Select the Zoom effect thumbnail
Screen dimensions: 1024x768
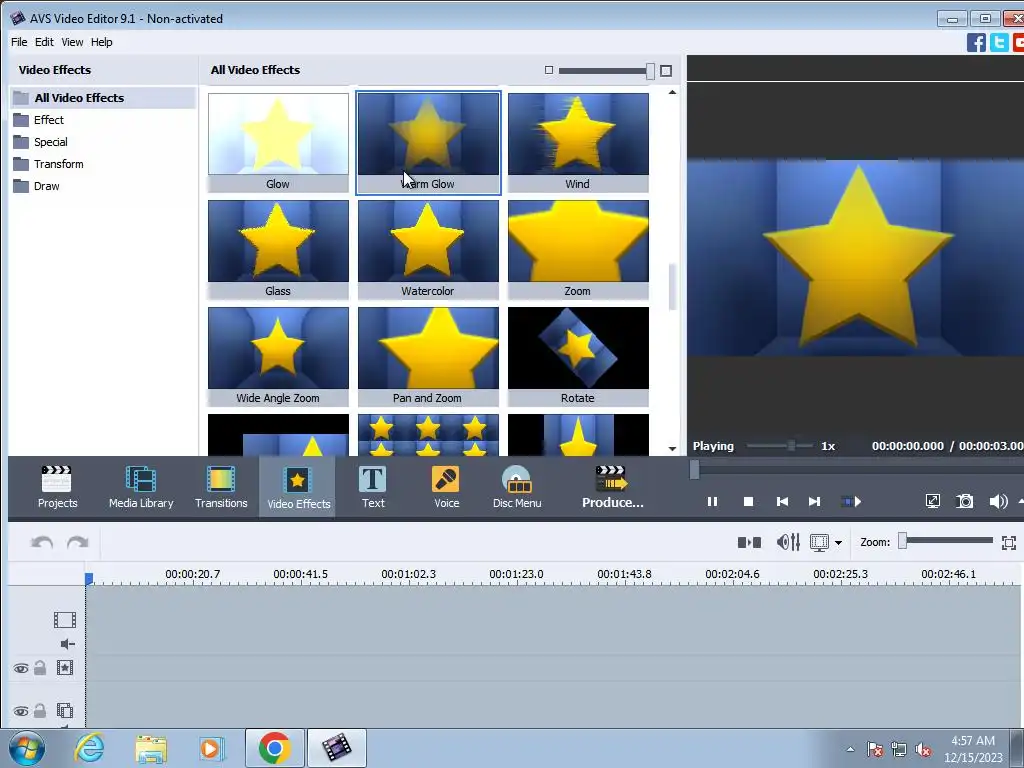click(x=578, y=249)
